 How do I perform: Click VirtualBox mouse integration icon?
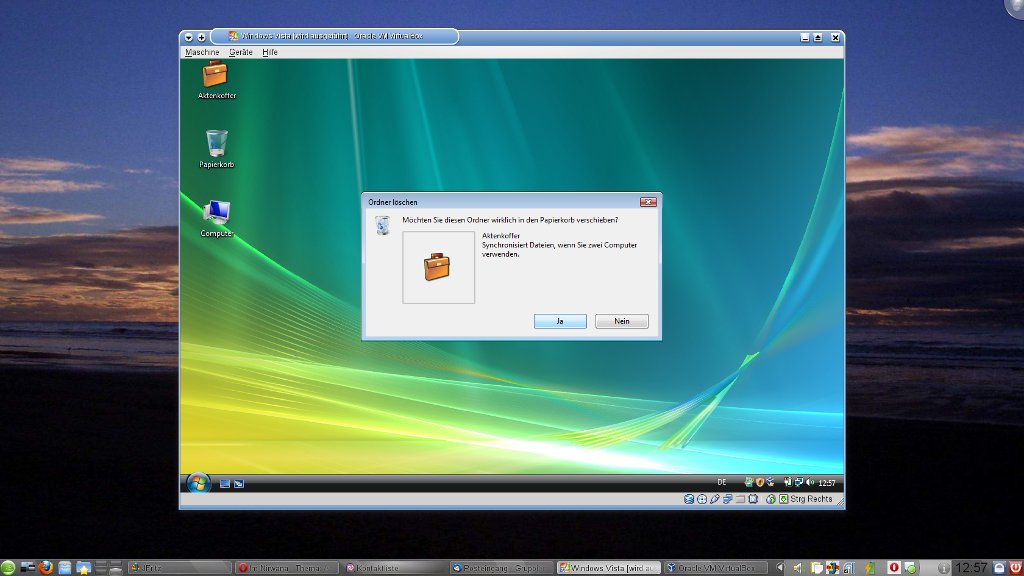click(771, 499)
